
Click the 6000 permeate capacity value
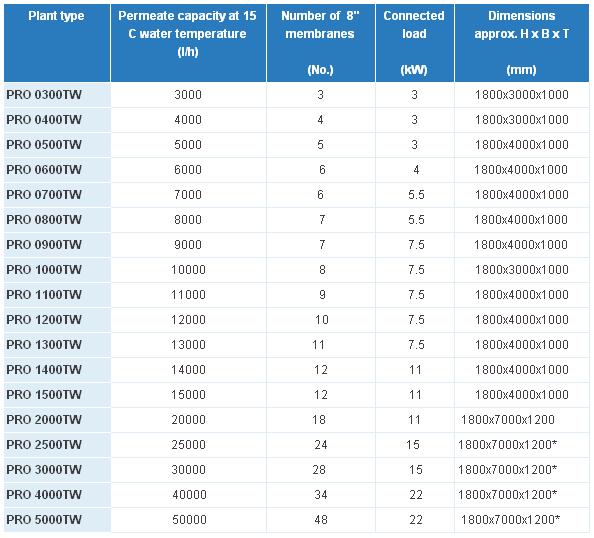pyautogui.click(x=188, y=170)
